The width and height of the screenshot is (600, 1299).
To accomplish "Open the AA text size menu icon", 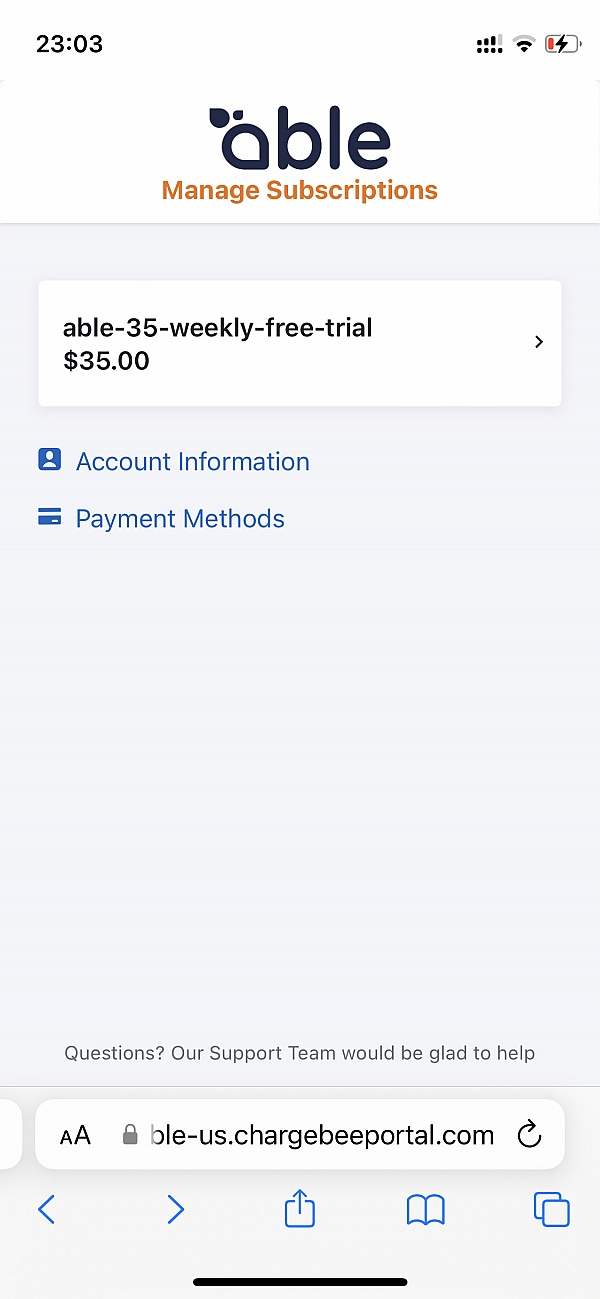I will 75,1134.
